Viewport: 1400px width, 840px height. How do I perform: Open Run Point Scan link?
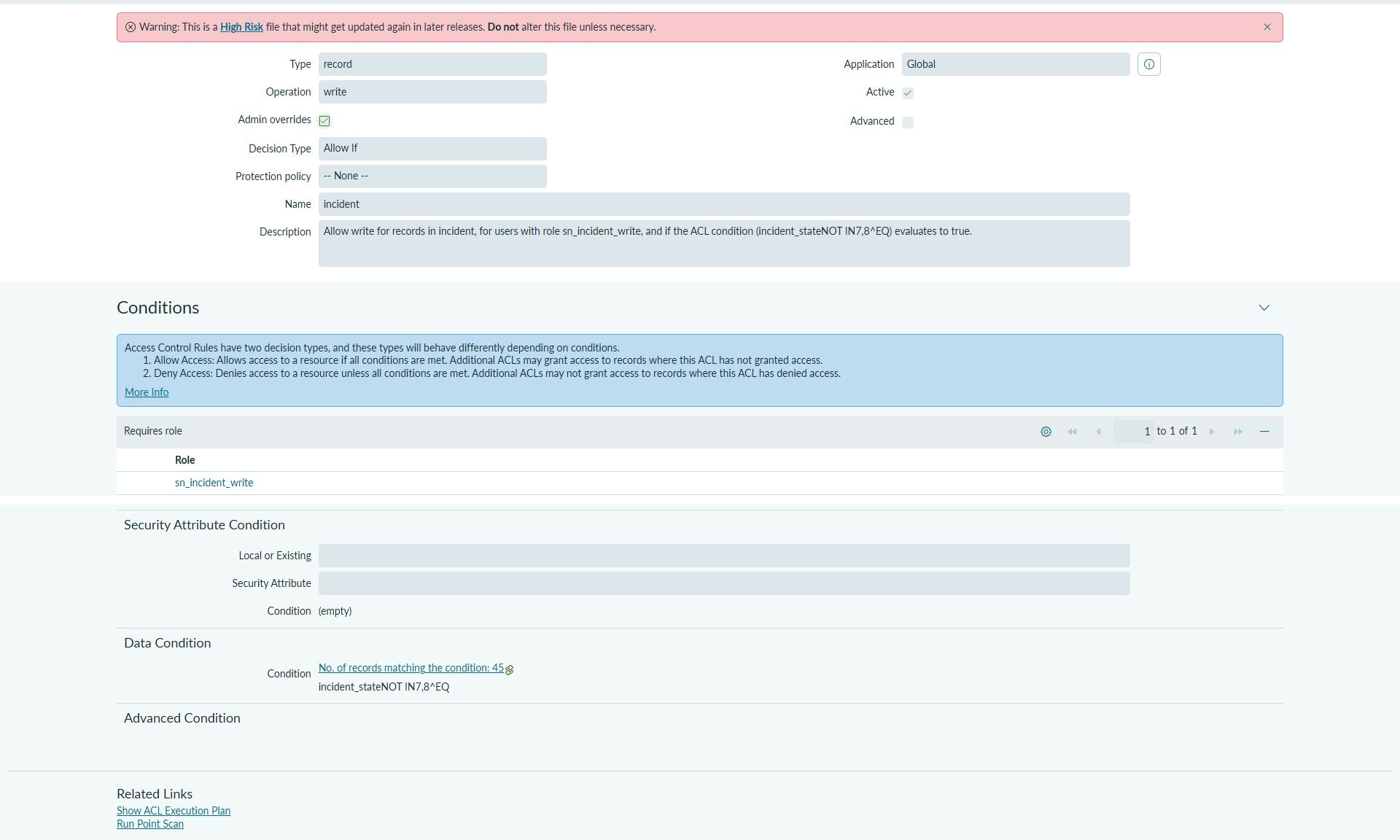[x=150, y=824]
